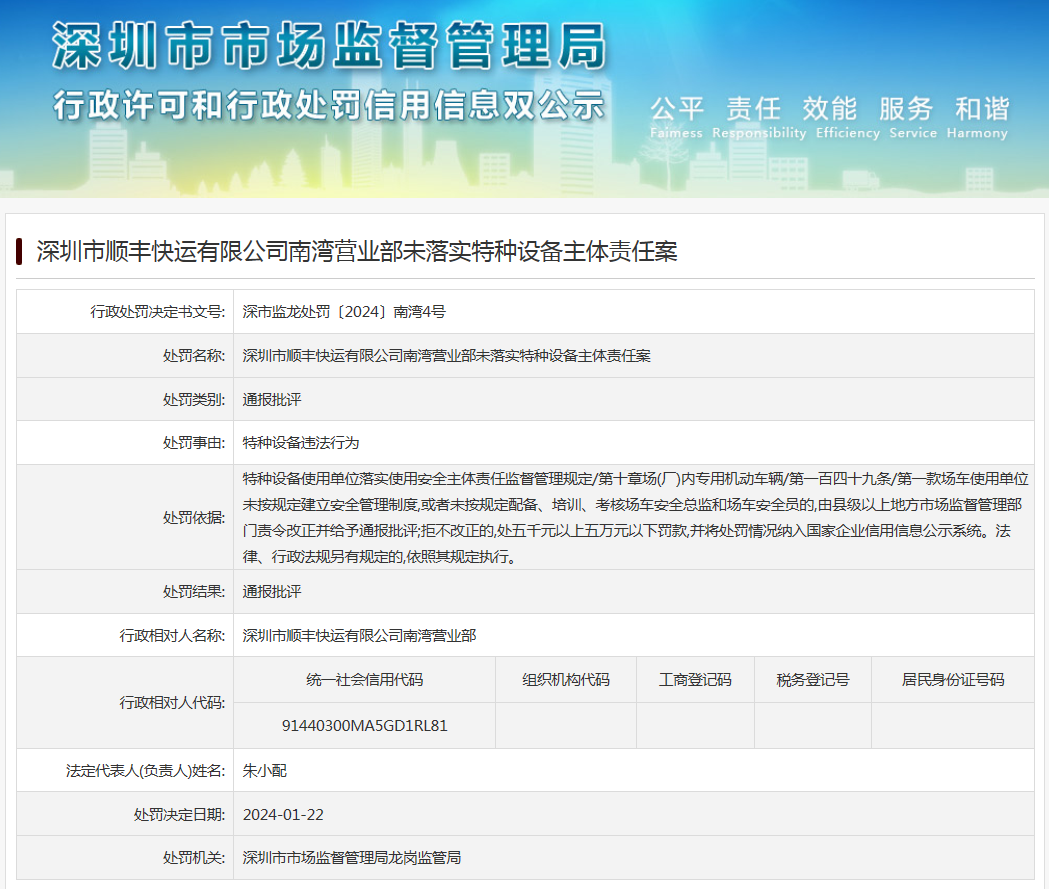Click the 处罚依据 row label
The height and width of the screenshot is (889, 1049).
(194, 518)
